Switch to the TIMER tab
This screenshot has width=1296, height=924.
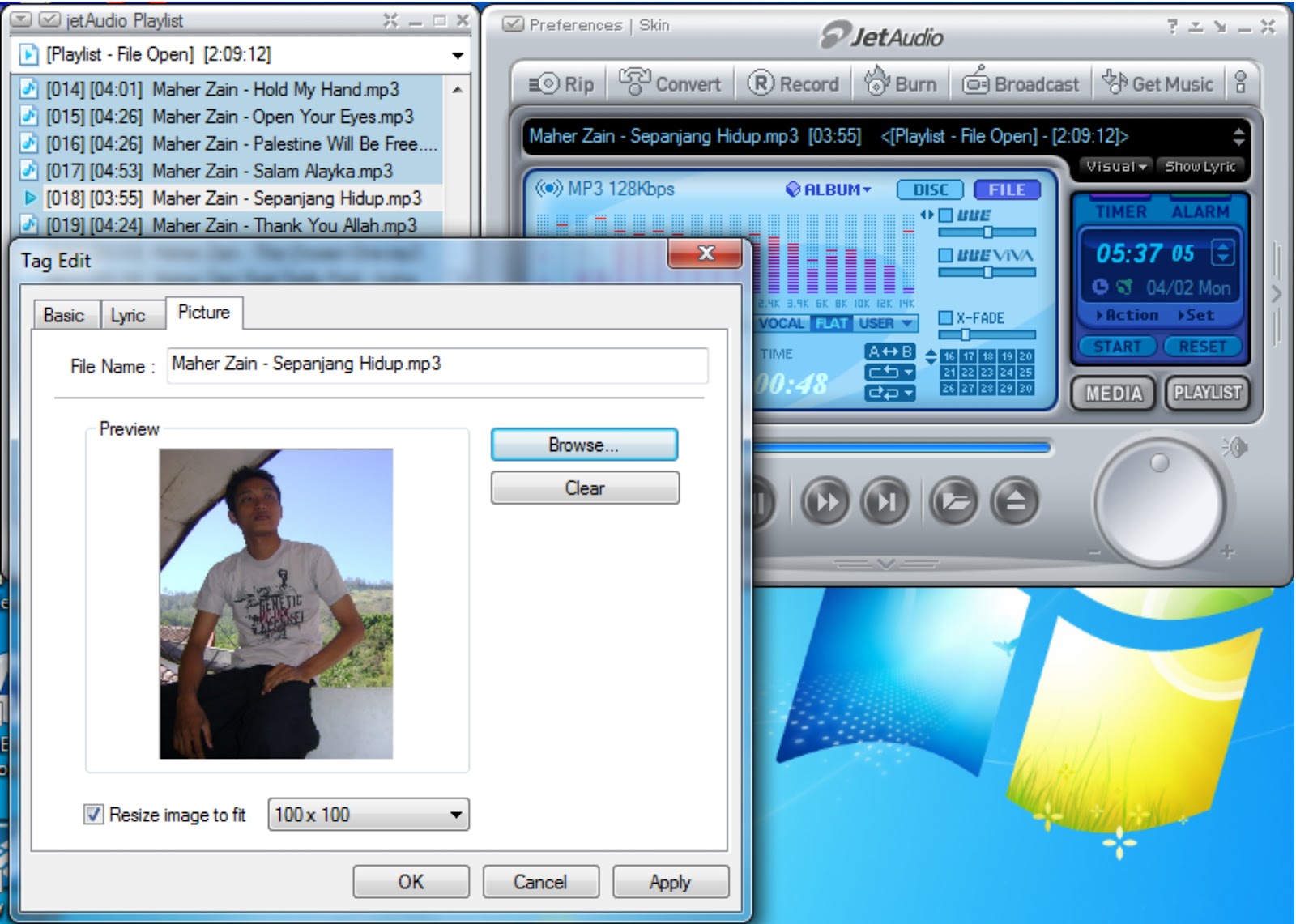pyautogui.click(x=1121, y=211)
